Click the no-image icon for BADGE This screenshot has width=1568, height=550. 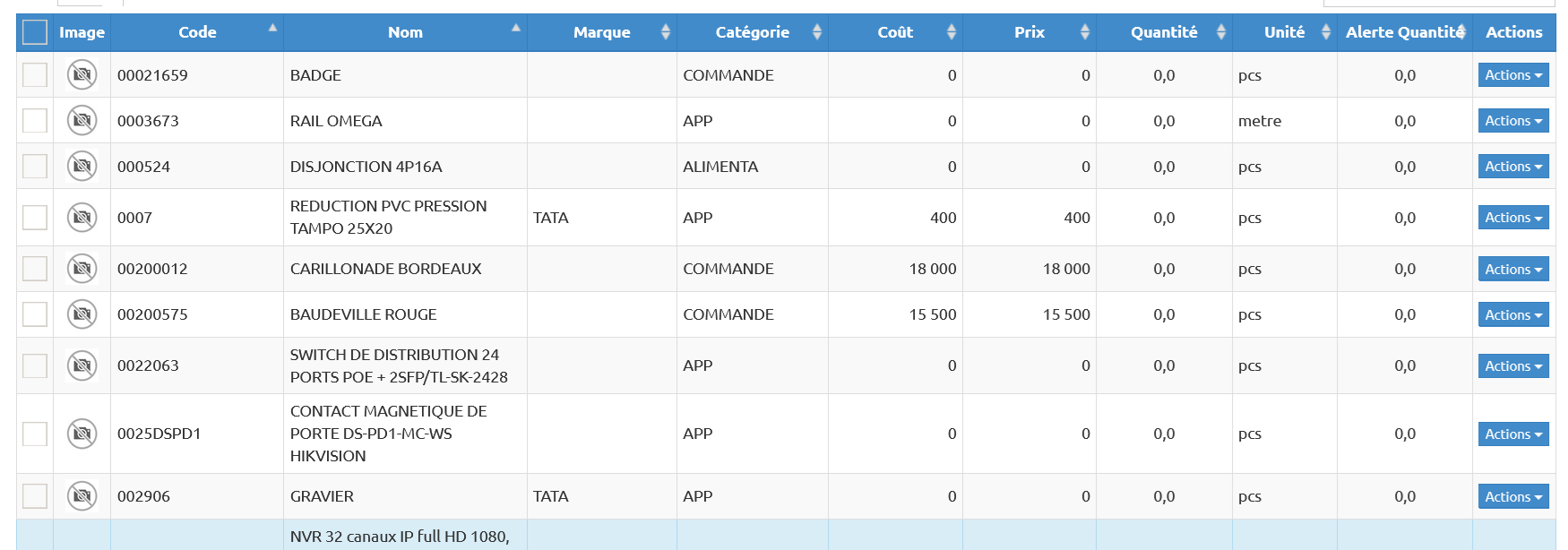click(x=82, y=74)
